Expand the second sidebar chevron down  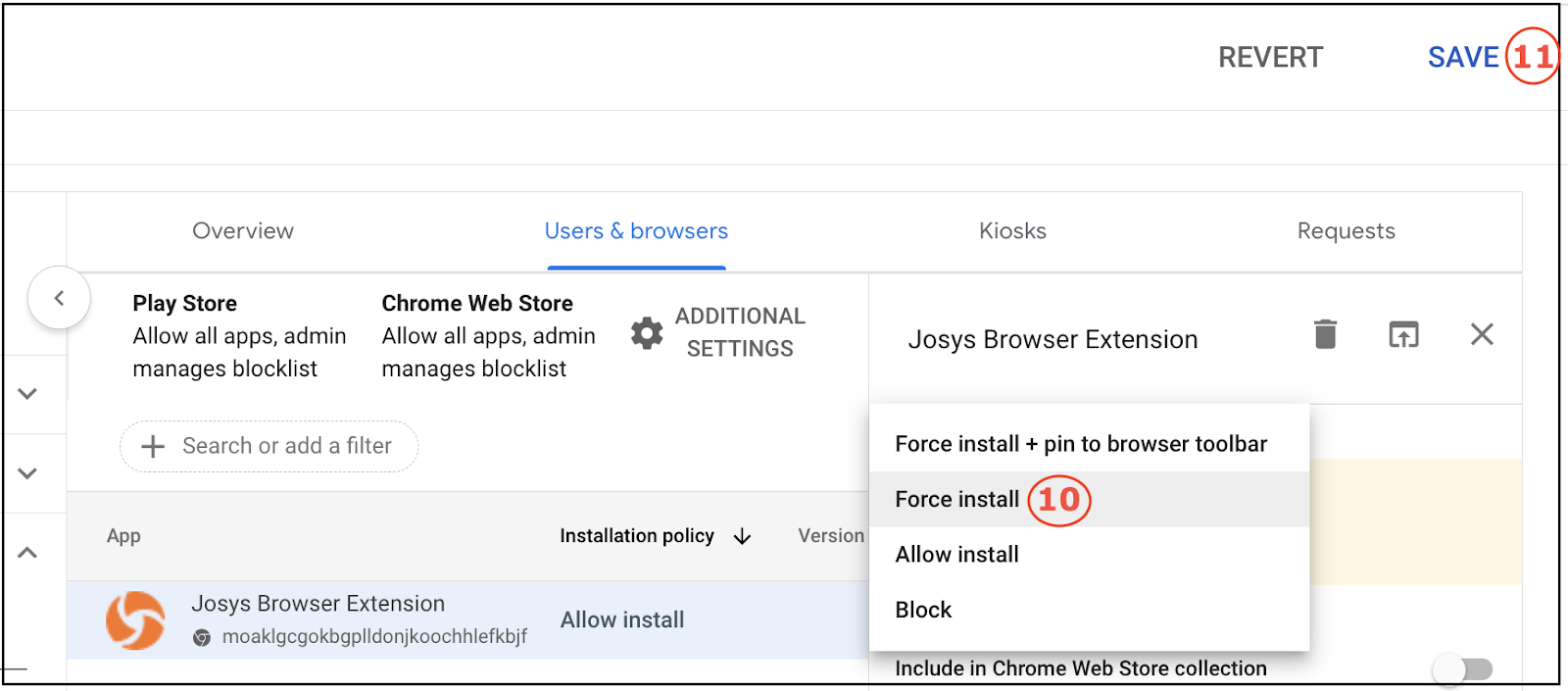coord(27,472)
